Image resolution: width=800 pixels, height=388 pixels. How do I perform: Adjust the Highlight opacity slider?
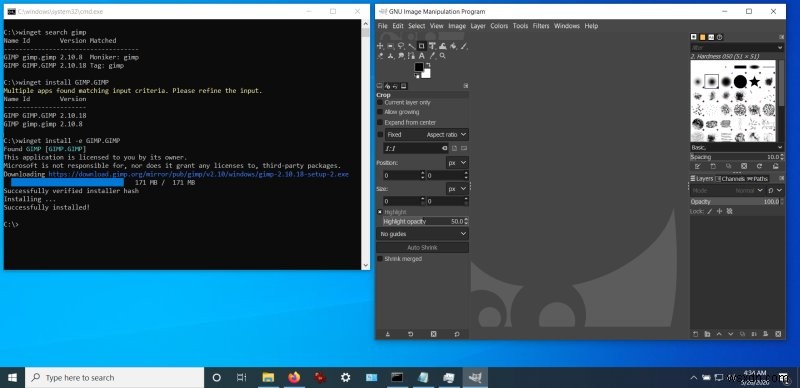point(426,222)
